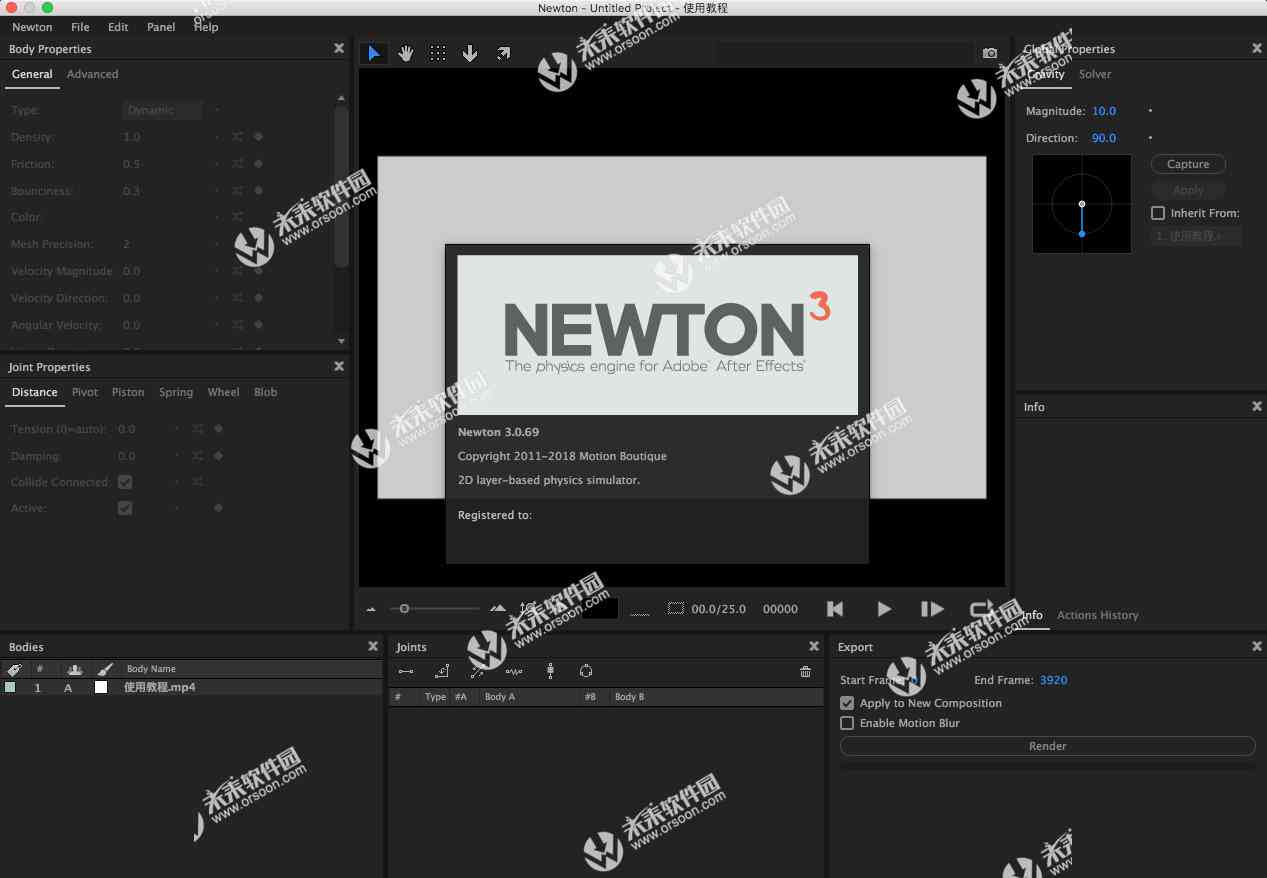
Task: Click the zoom slider handle
Action: pos(404,608)
